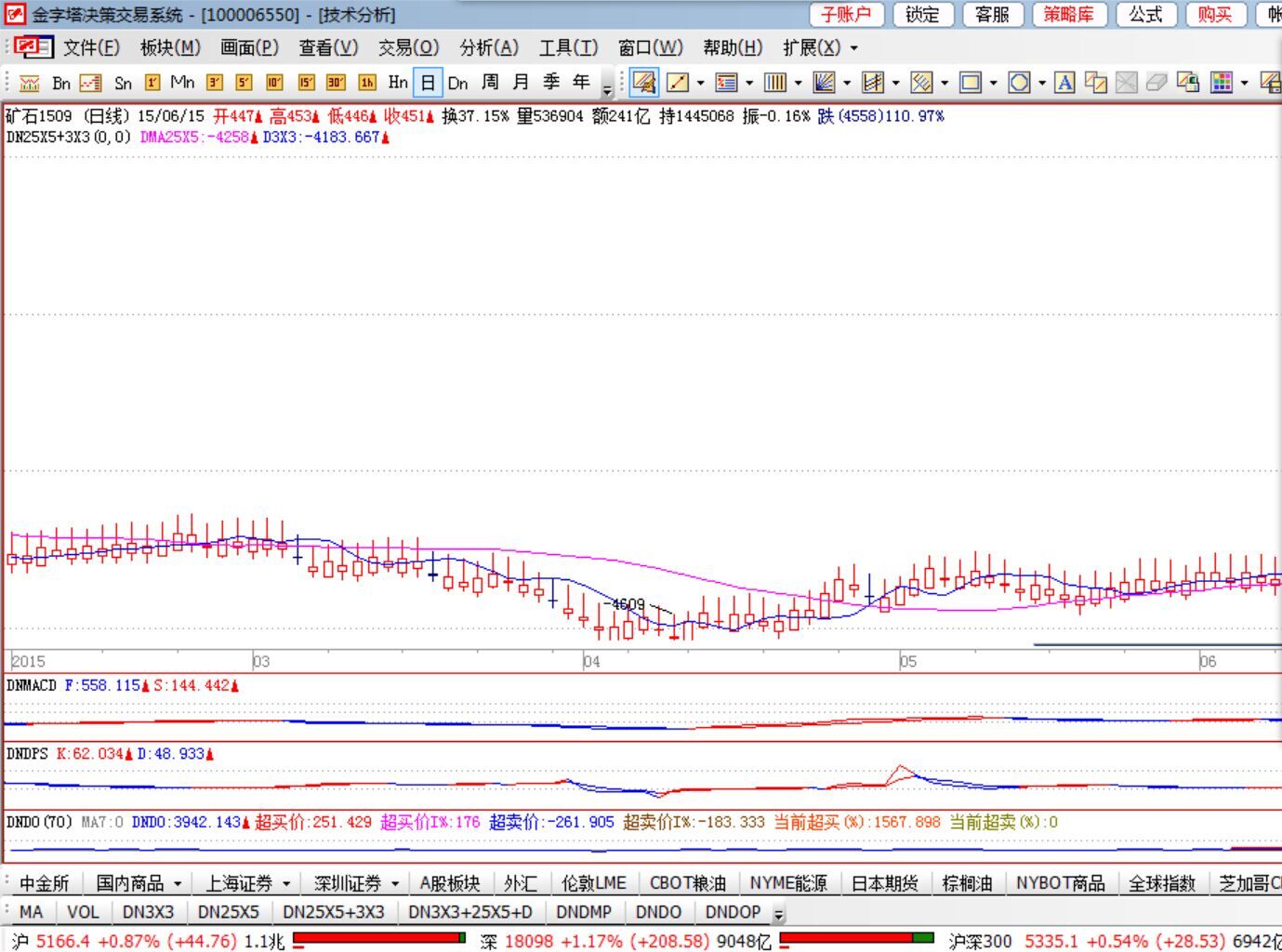Select the Mn custom minute period
This screenshot has width=1282, height=952.
(x=182, y=83)
